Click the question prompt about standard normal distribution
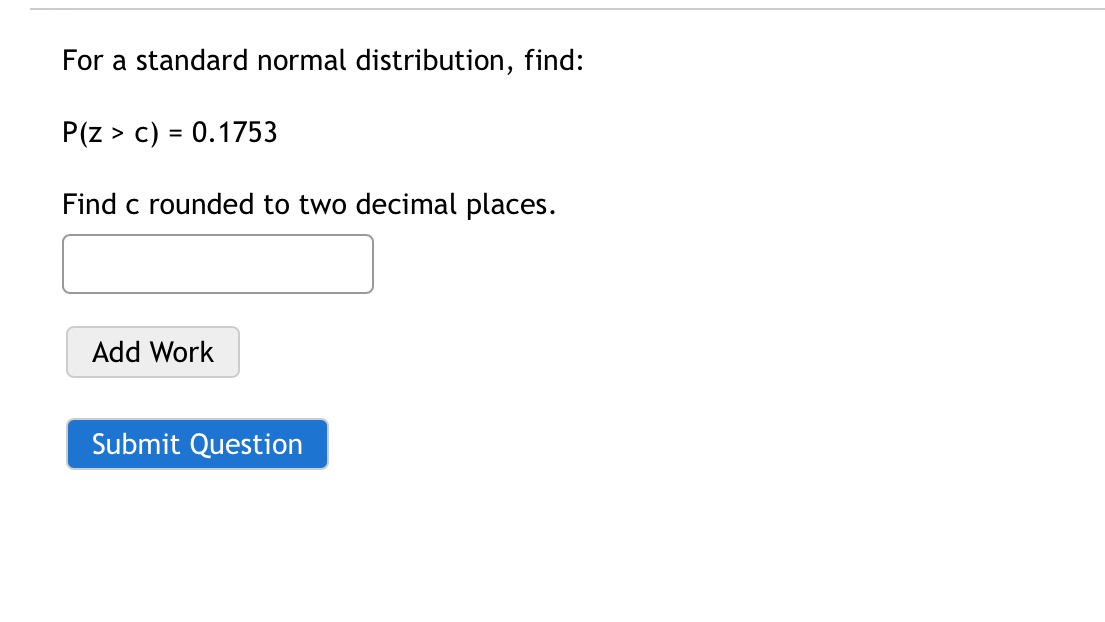The height and width of the screenshot is (622, 1105). (x=322, y=60)
